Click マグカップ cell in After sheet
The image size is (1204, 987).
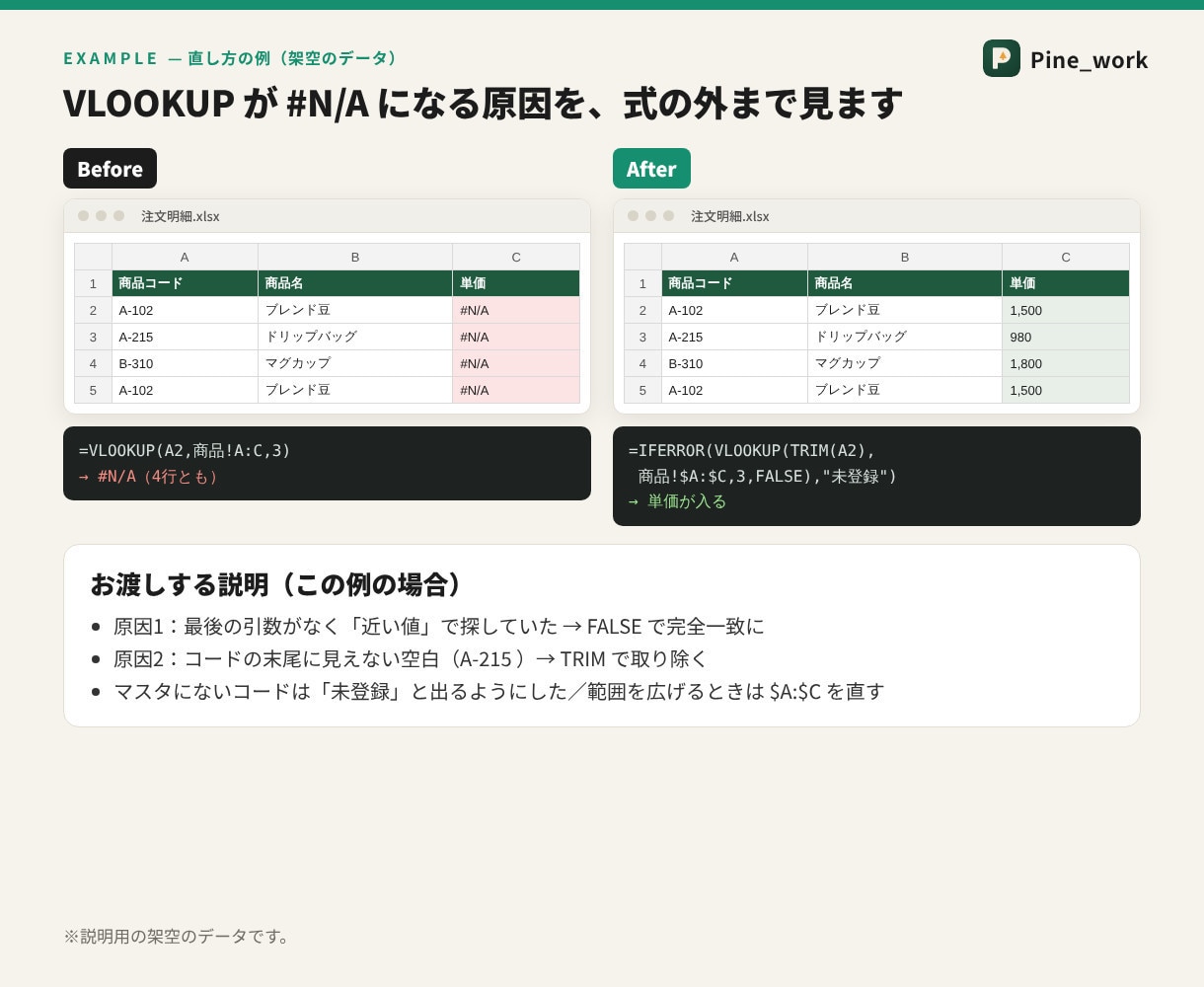905,363
